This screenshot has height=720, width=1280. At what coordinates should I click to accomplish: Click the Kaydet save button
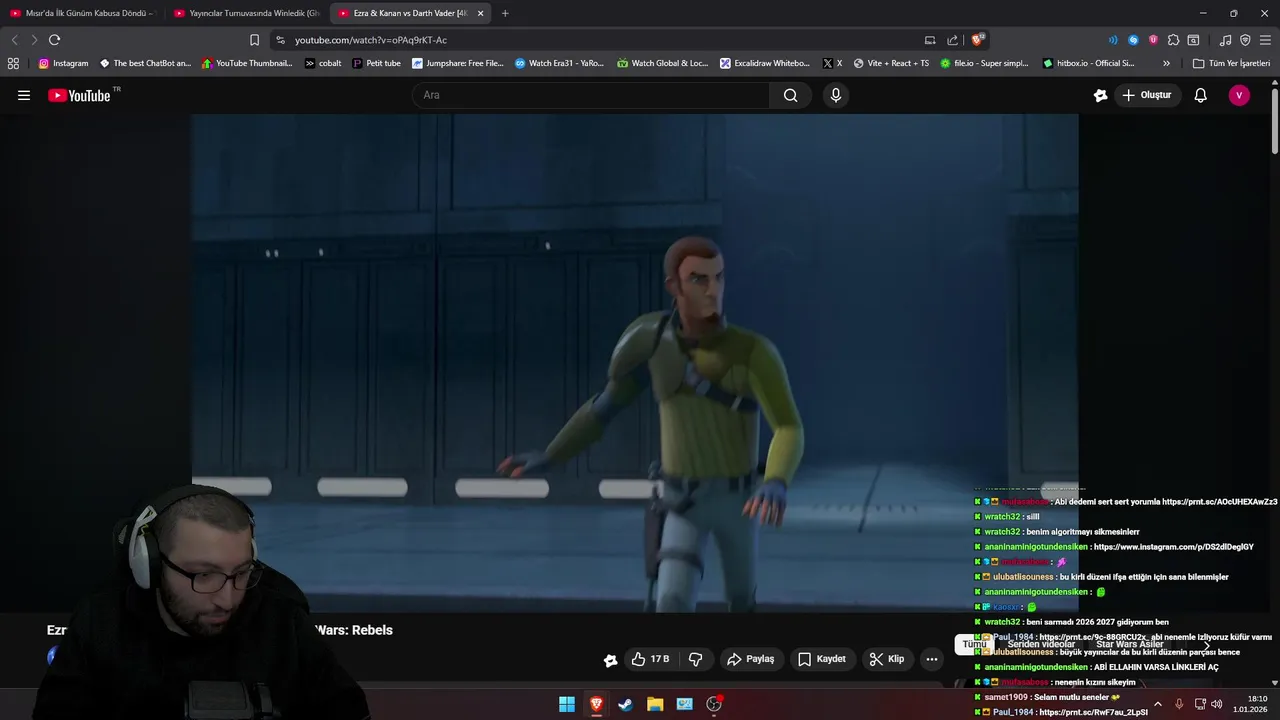[822, 659]
